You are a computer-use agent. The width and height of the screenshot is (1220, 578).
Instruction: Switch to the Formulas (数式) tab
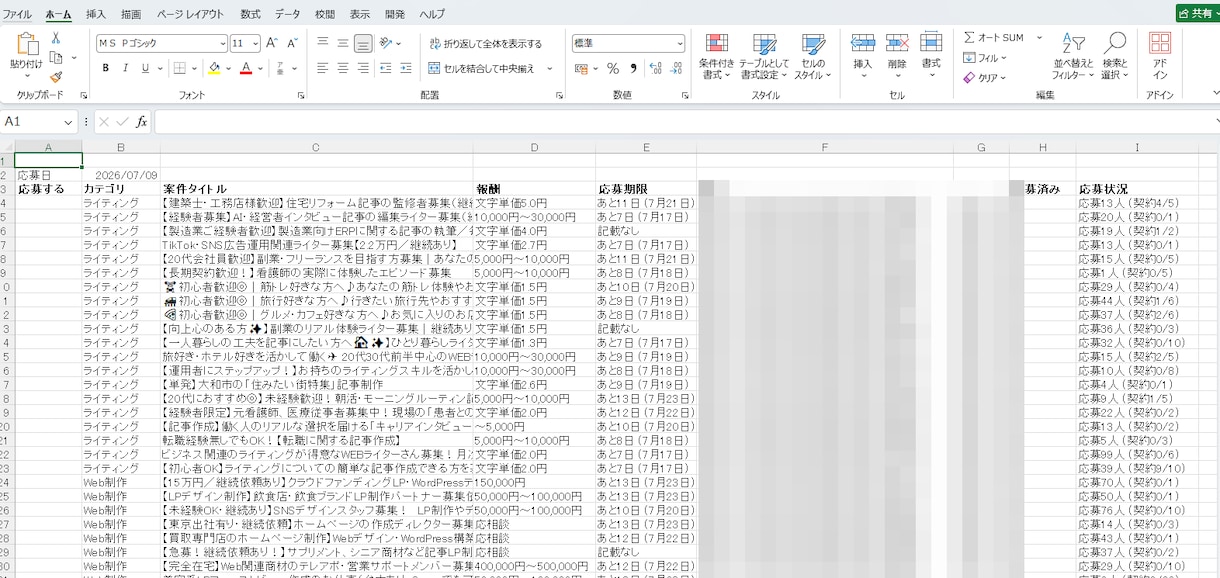[x=251, y=14]
